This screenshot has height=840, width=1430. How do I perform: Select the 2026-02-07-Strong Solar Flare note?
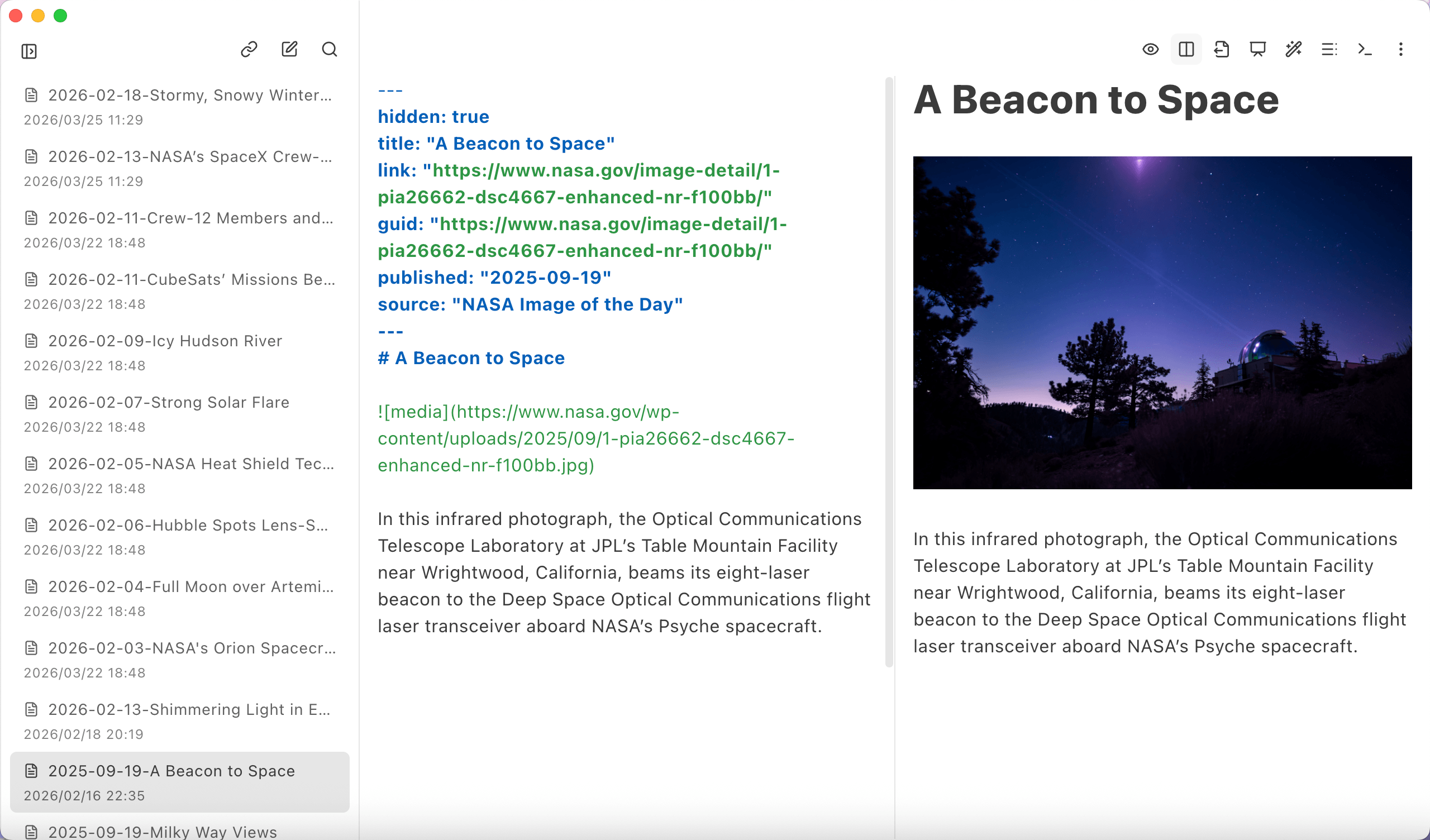tap(169, 402)
